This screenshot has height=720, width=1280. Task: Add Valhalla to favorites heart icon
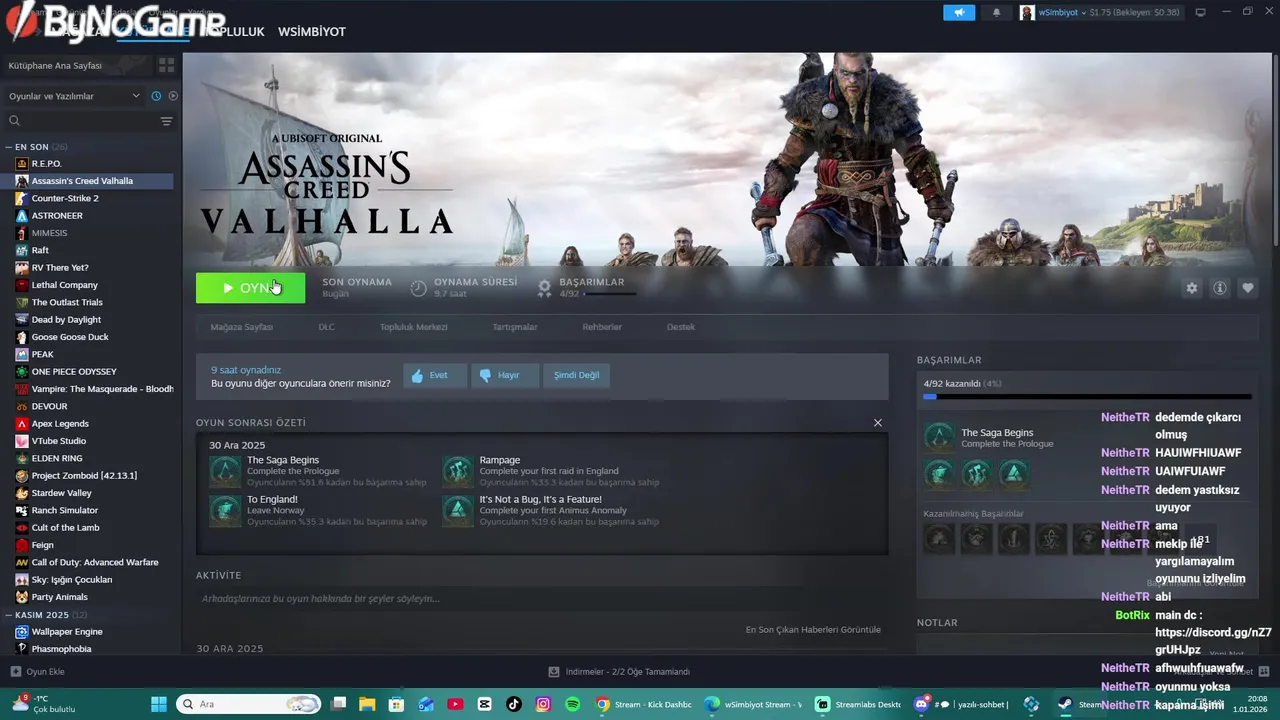(x=1248, y=288)
